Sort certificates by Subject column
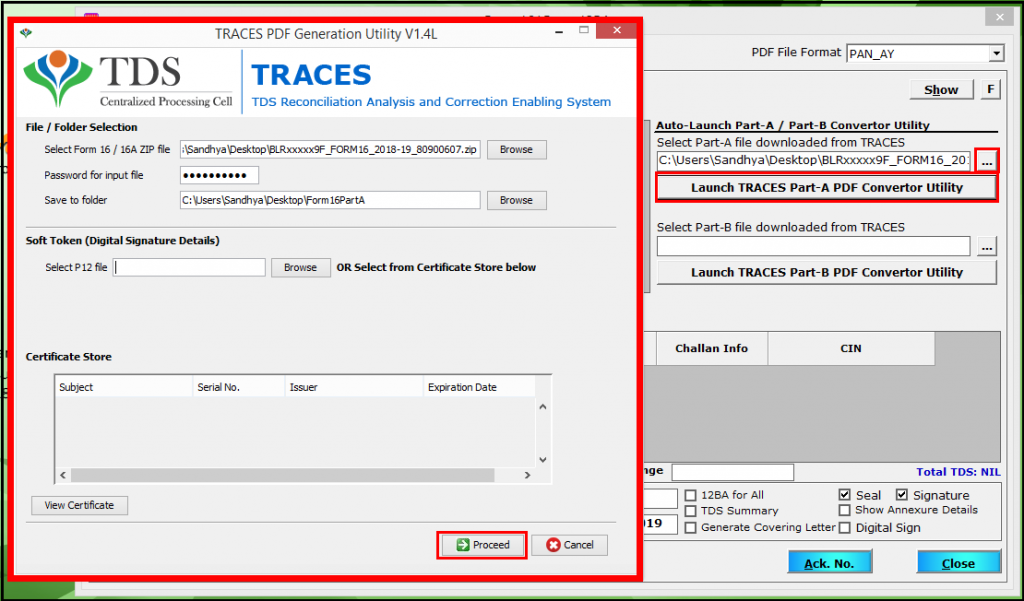The image size is (1024, 601). click(x=123, y=387)
